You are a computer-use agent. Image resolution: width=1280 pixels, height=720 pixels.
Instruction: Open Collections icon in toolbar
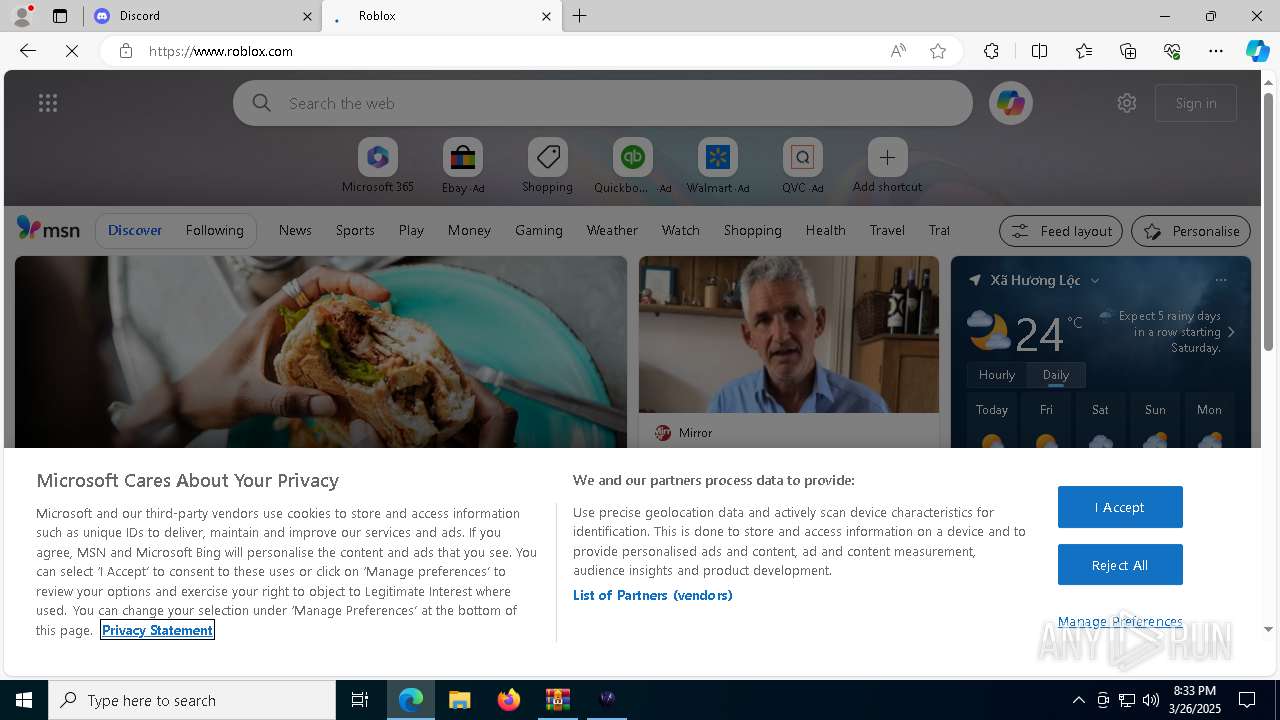tap(1128, 51)
